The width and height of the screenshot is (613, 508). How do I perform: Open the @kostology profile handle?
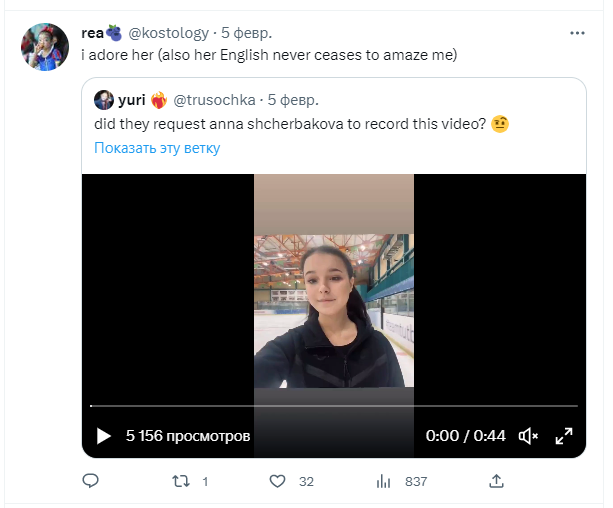click(x=168, y=33)
